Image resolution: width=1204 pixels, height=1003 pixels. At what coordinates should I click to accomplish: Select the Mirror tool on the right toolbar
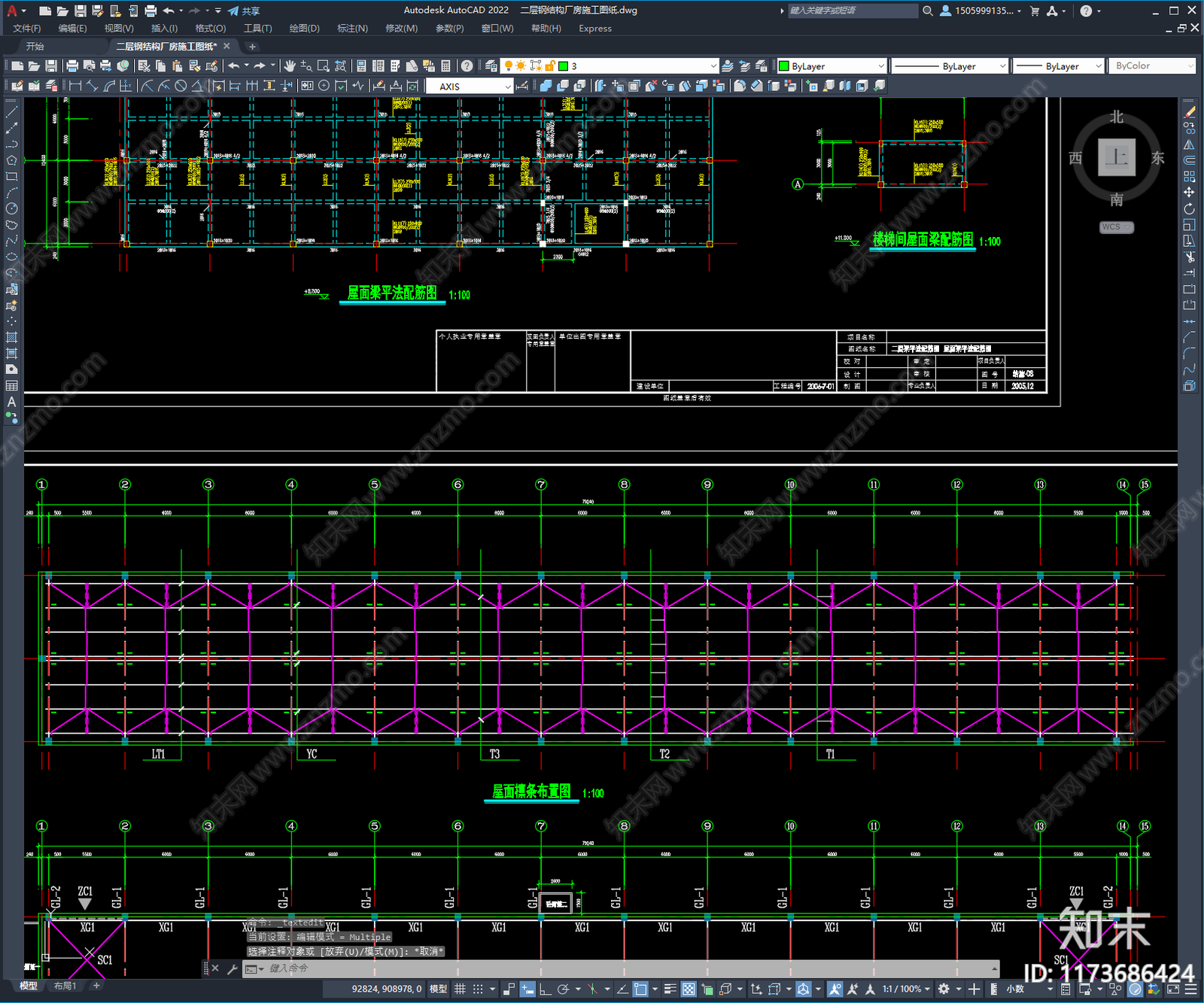coord(1189,144)
